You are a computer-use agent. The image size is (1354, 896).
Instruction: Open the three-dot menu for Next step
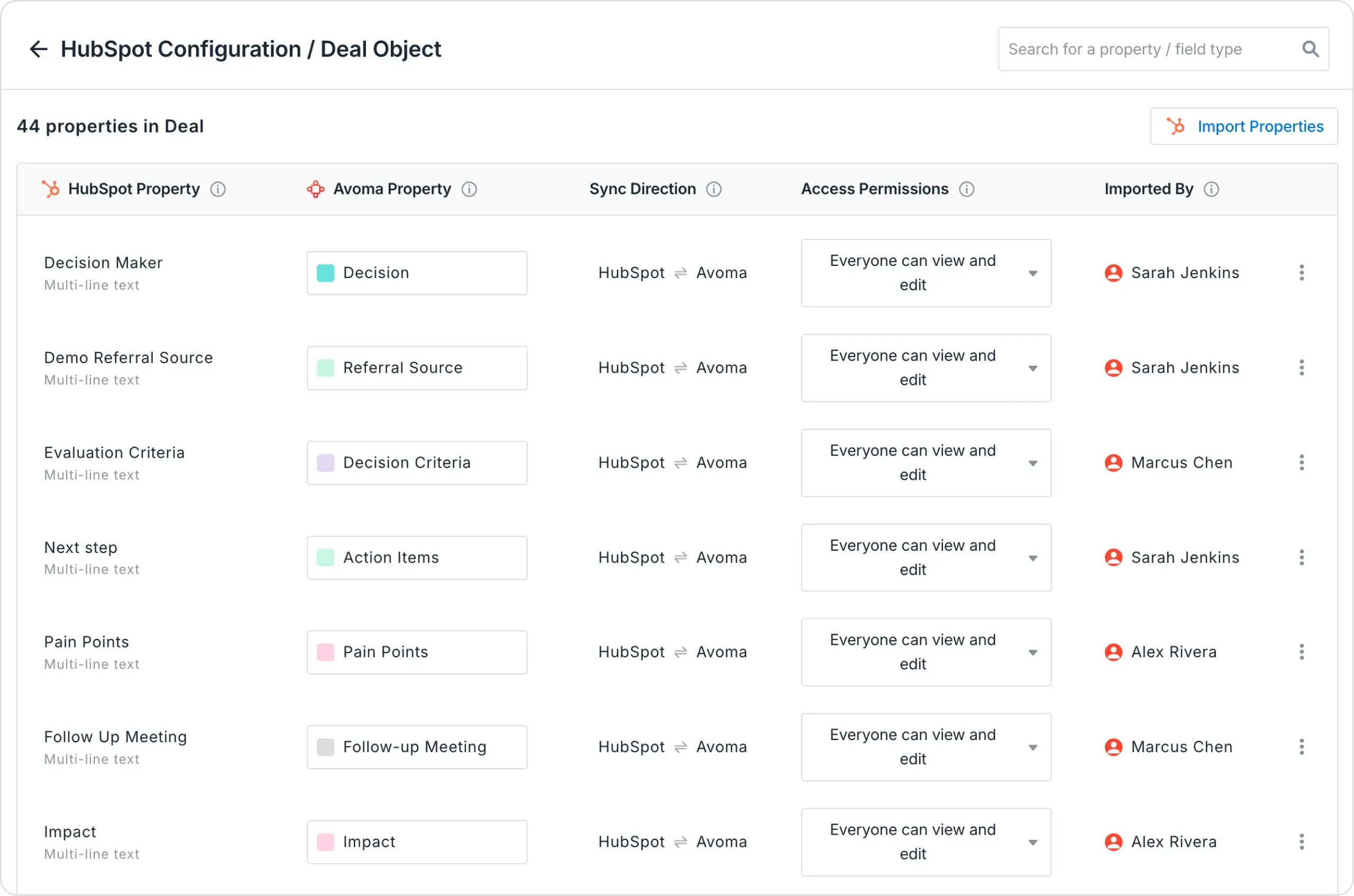(x=1302, y=557)
